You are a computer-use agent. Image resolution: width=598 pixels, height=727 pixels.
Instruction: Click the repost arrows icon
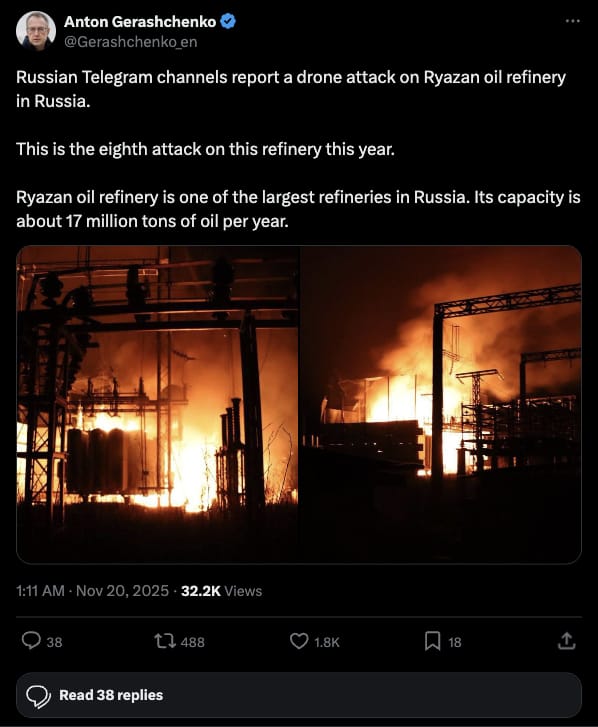(165, 641)
